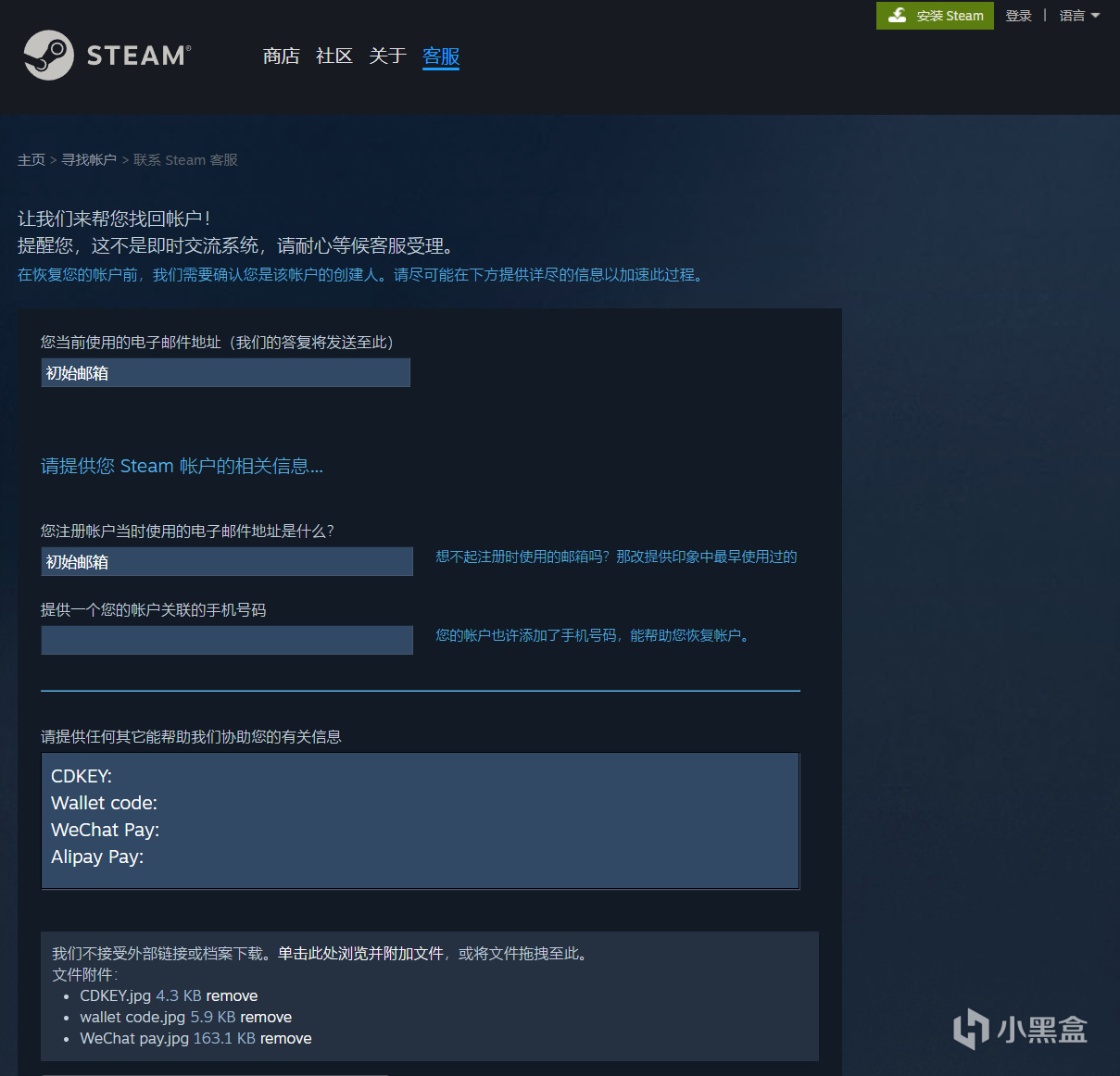Screen dimensions: 1120x1076
Task: Open the 社区 menu
Action: (334, 56)
